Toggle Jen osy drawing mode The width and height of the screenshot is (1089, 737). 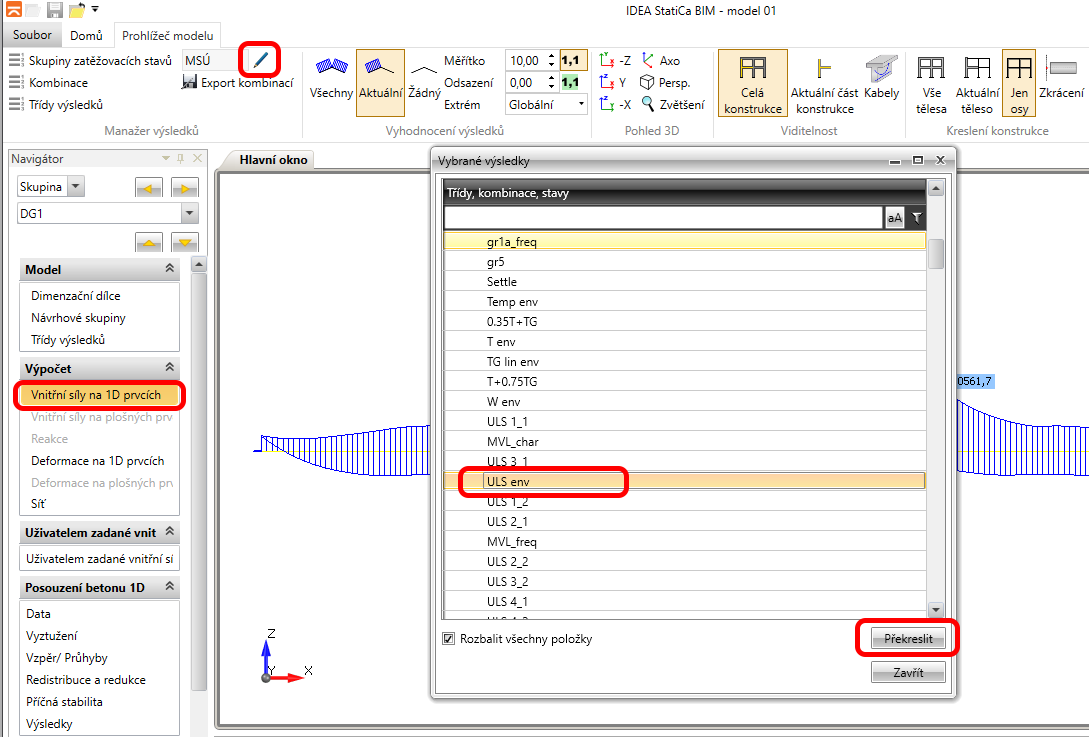coord(1019,82)
